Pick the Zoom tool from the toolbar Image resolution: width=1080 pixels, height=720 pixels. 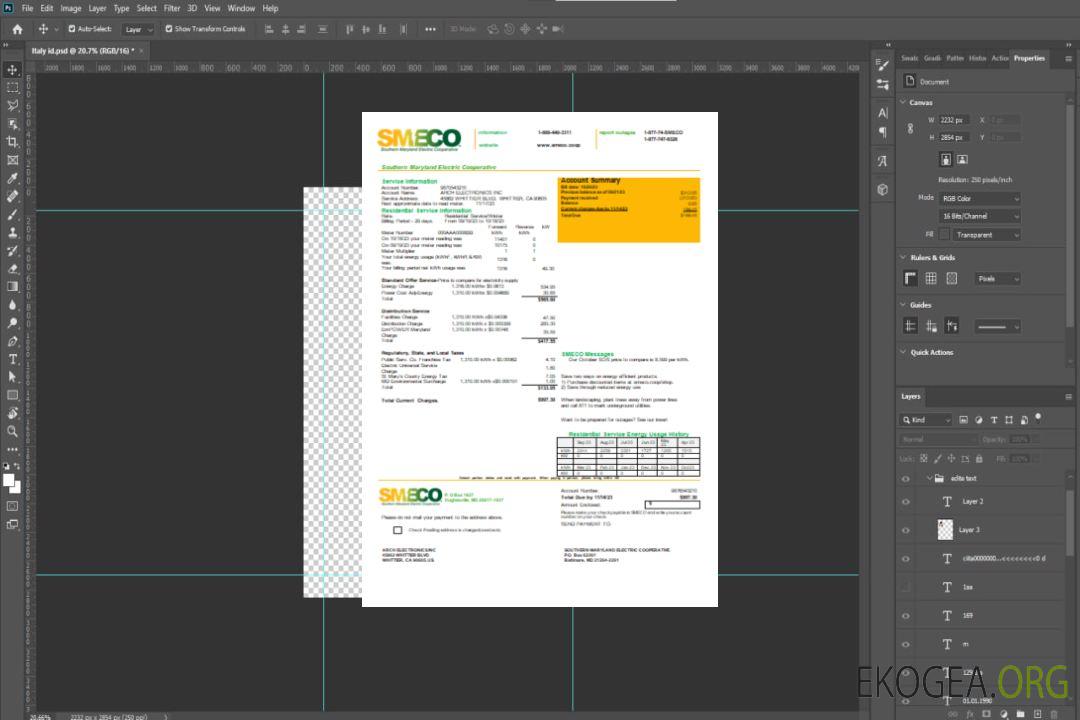pos(13,431)
